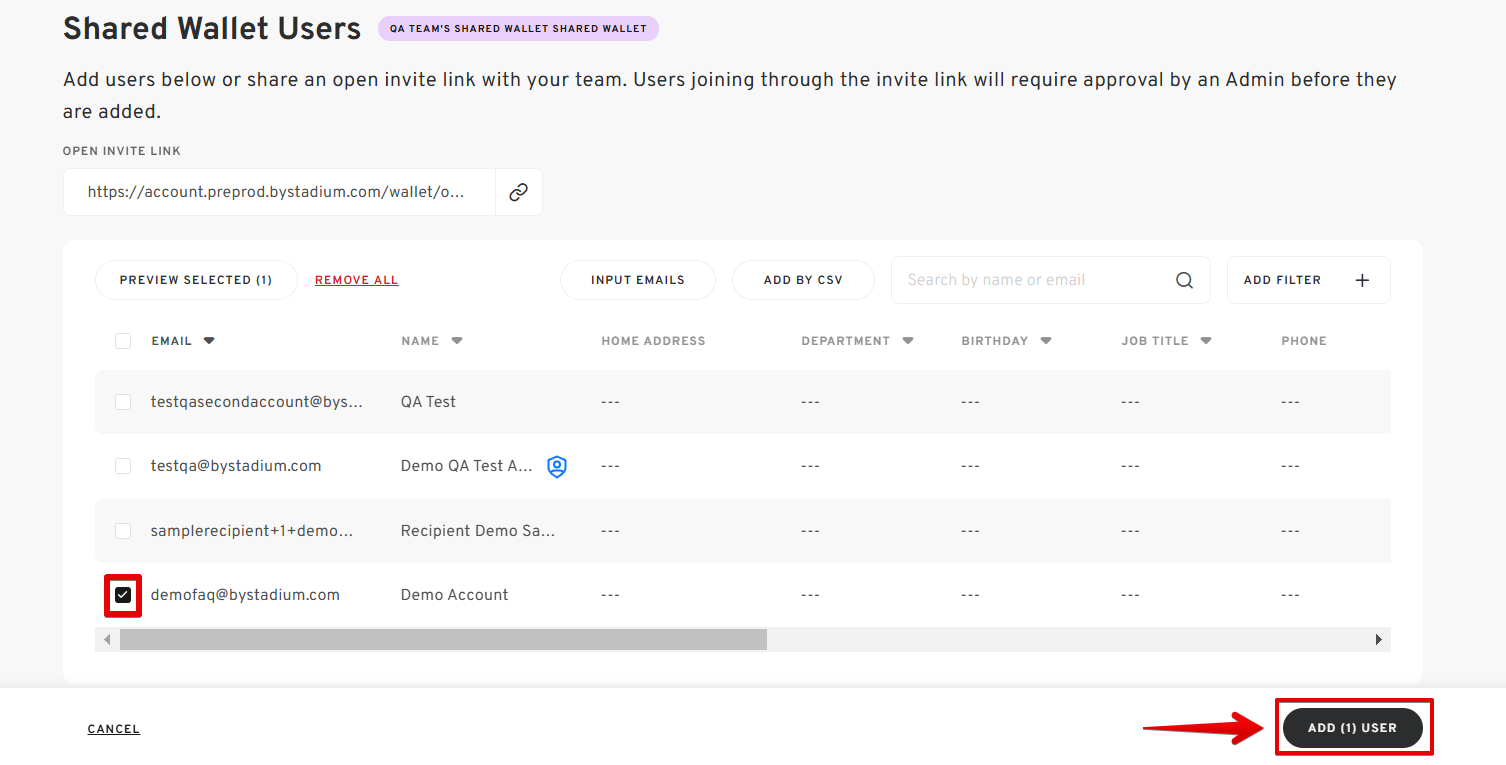Image resolution: width=1506 pixels, height=765 pixels.
Task: Click the Preview Selected (1) button
Action: pos(196,280)
